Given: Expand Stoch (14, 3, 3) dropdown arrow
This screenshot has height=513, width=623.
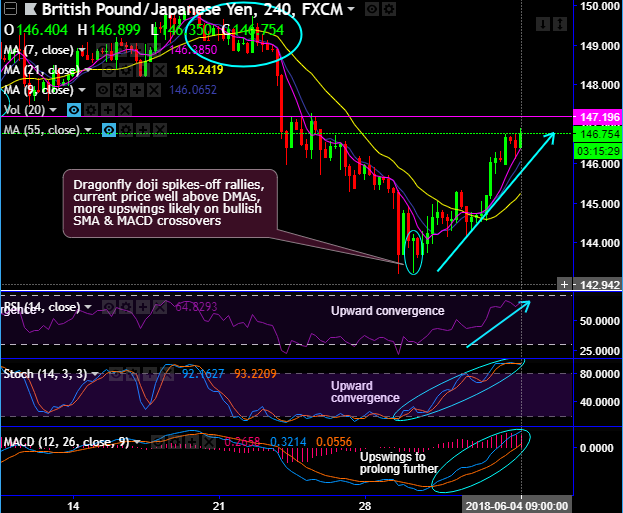Looking at the screenshot, I should [x=95, y=374].
